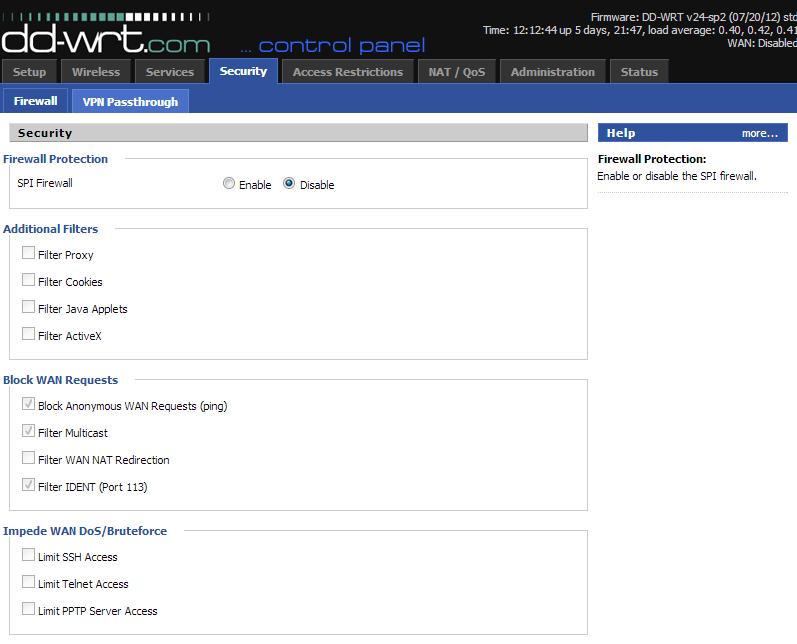Enable the SPI Firewall radio button

[x=229, y=184]
